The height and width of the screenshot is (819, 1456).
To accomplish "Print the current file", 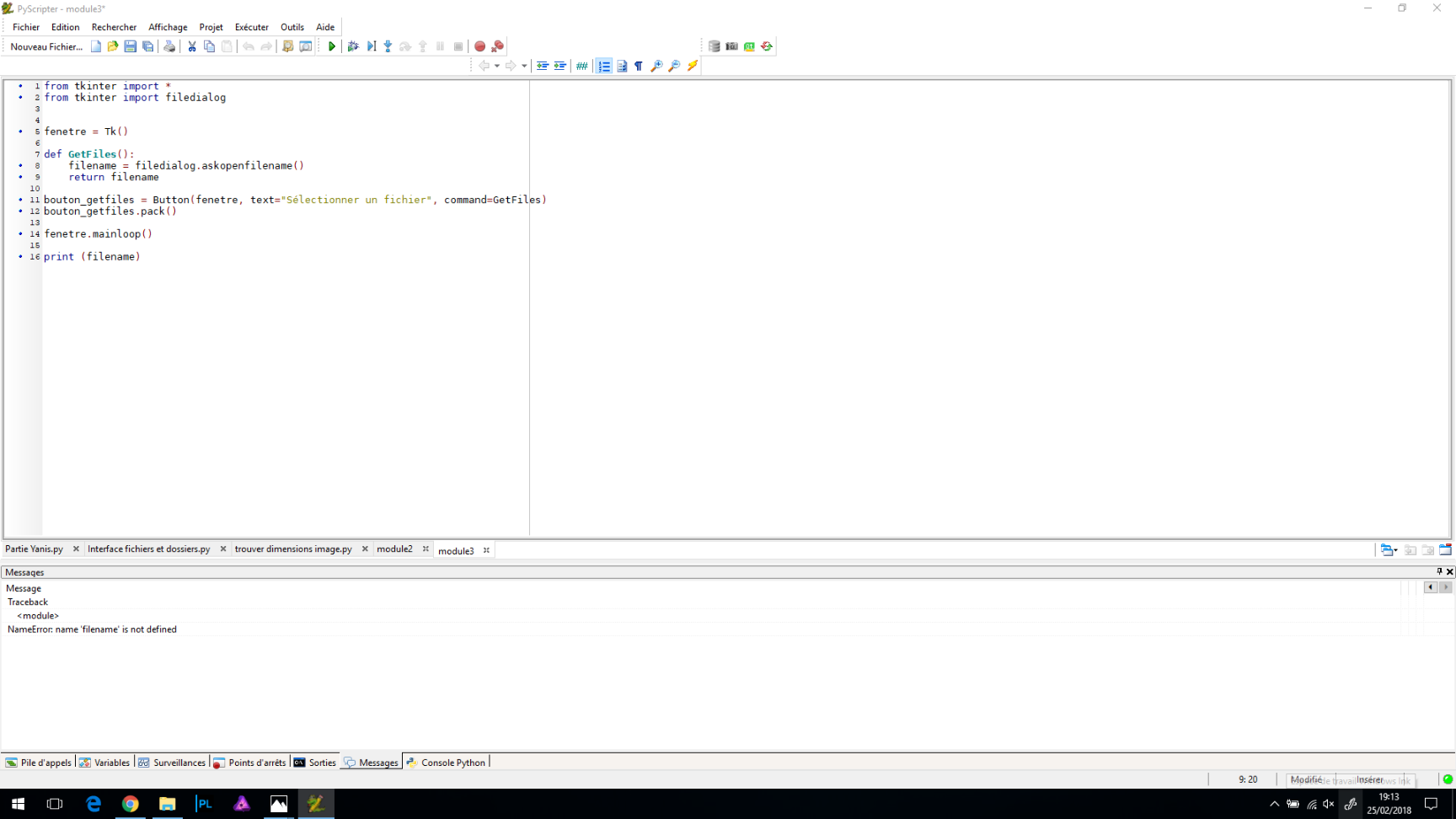I will pos(169,46).
